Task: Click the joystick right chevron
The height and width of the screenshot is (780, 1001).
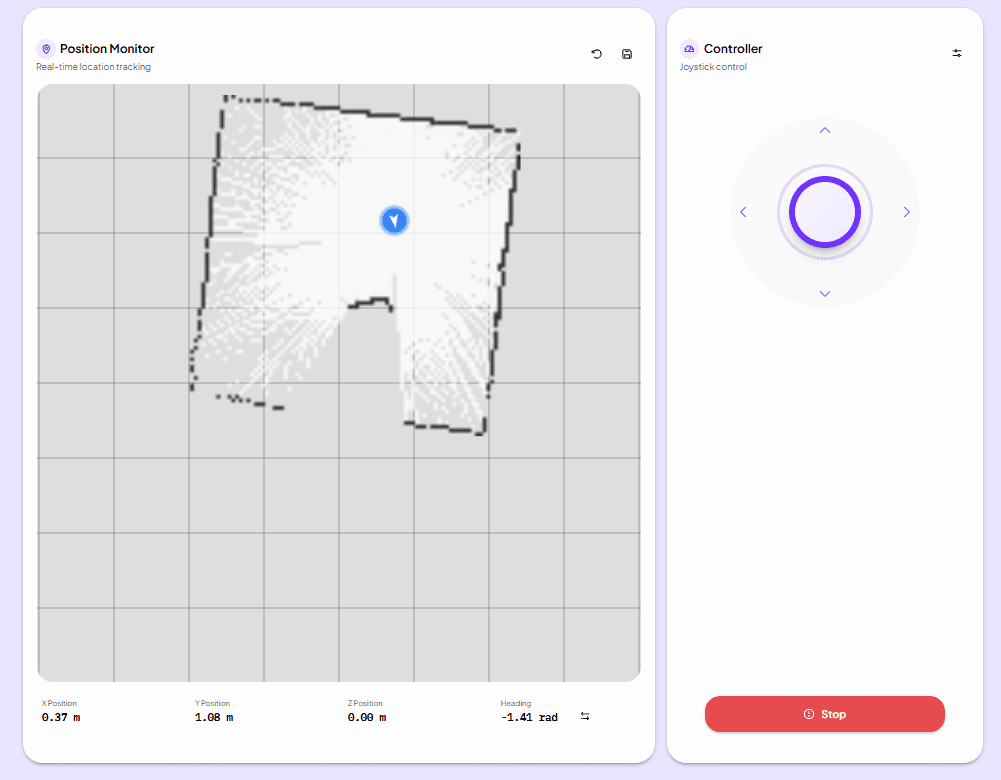Action: tap(907, 212)
